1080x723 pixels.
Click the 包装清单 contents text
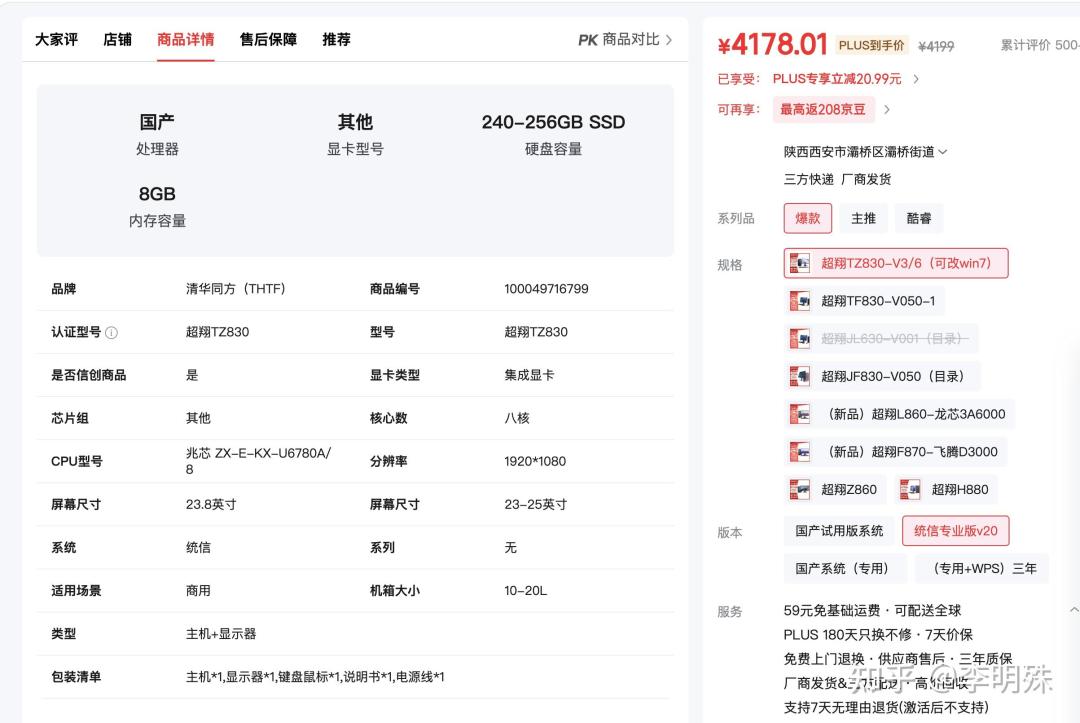[315, 677]
